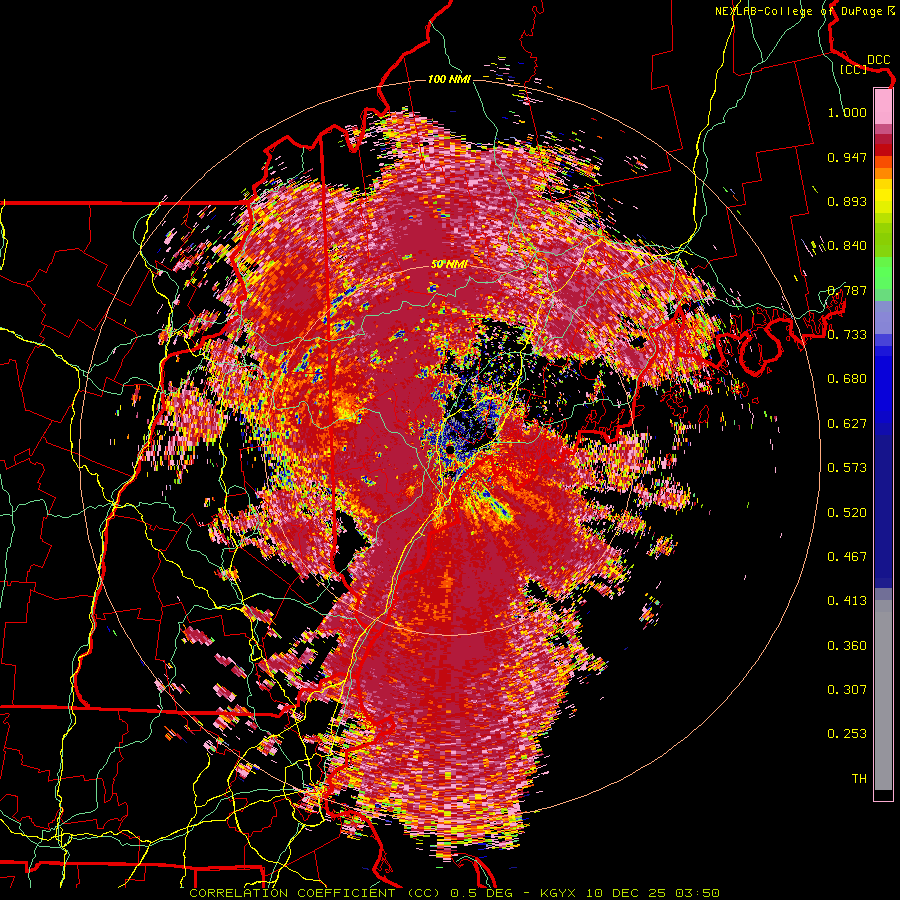Click the TH threshold label on legend
This screenshot has width=900, height=900.
tap(859, 779)
